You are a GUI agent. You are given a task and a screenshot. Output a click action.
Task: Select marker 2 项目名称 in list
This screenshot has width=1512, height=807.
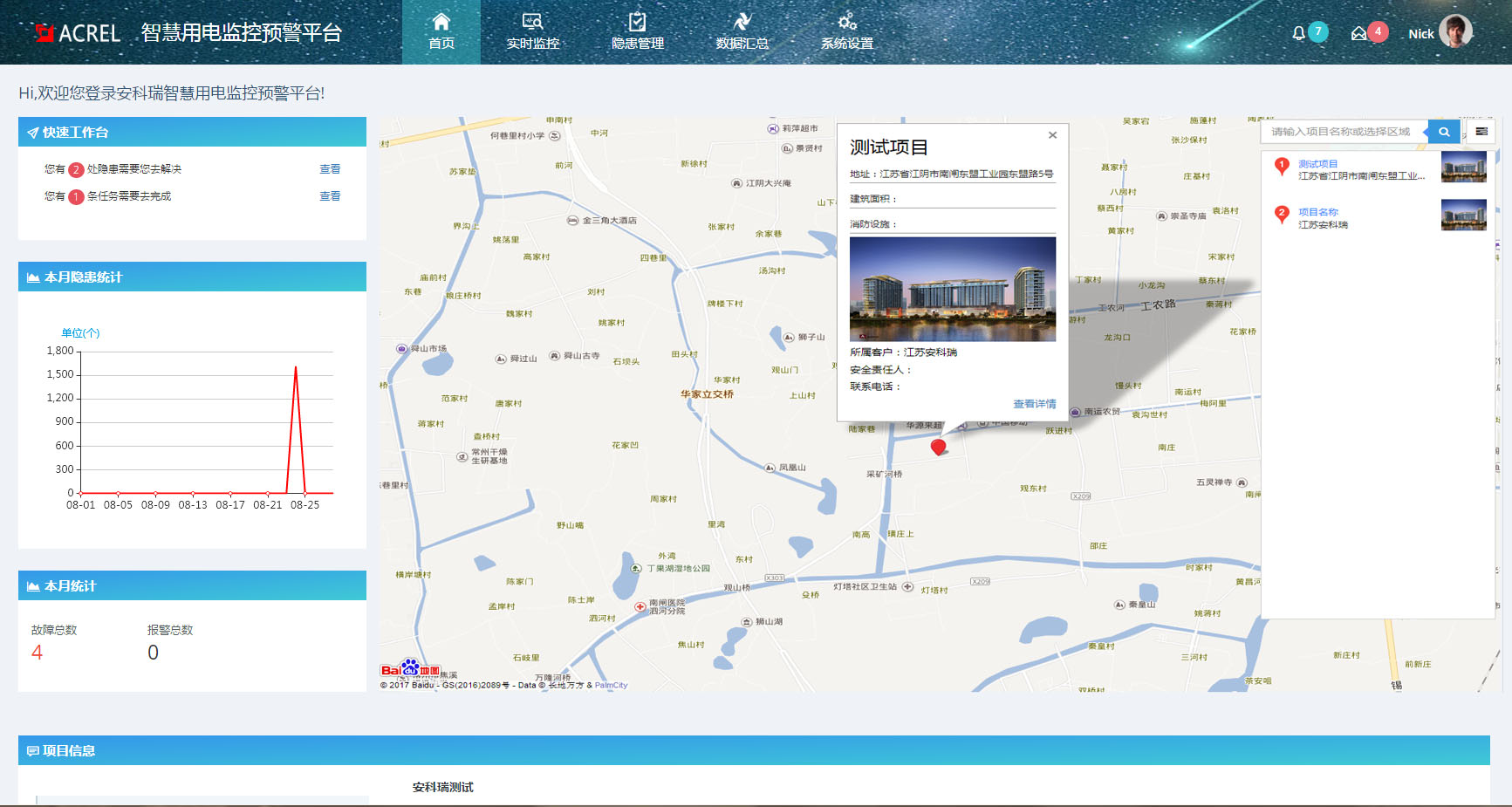point(1317,212)
